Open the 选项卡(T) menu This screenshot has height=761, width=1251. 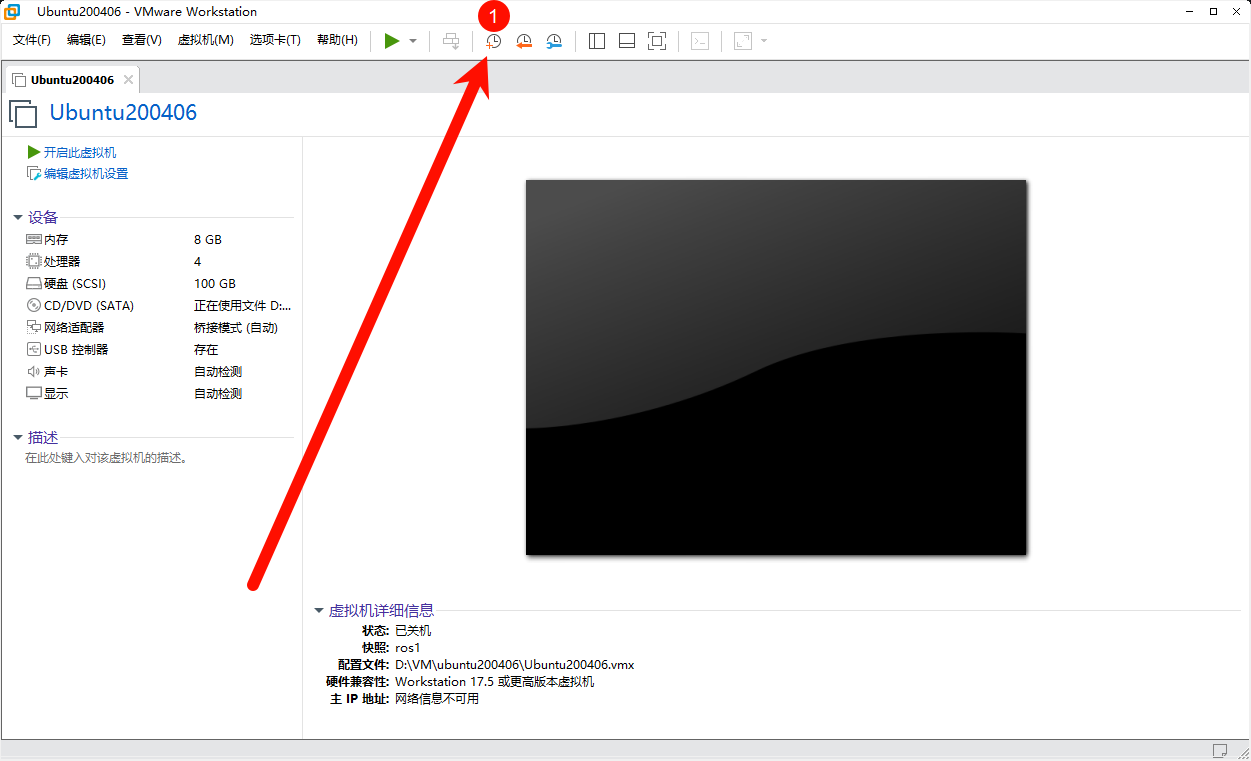(x=275, y=40)
